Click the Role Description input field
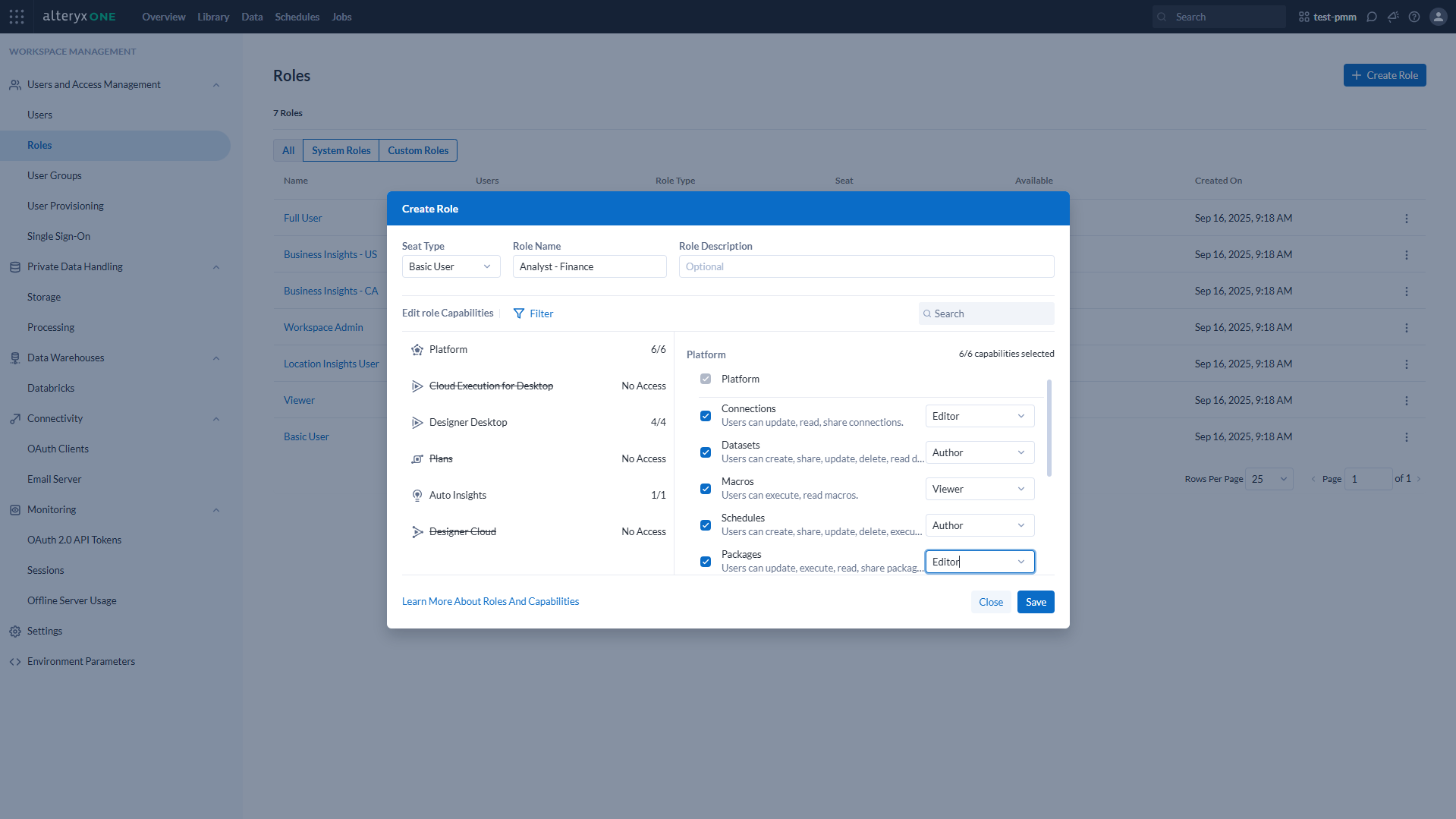1456x819 pixels. (x=866, y=266)
